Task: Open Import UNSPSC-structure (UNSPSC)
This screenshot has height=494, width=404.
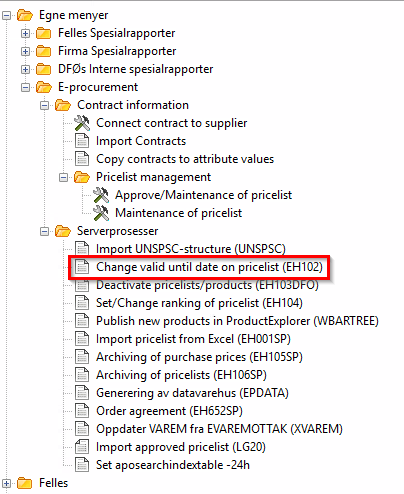Action: coord(191,249)
